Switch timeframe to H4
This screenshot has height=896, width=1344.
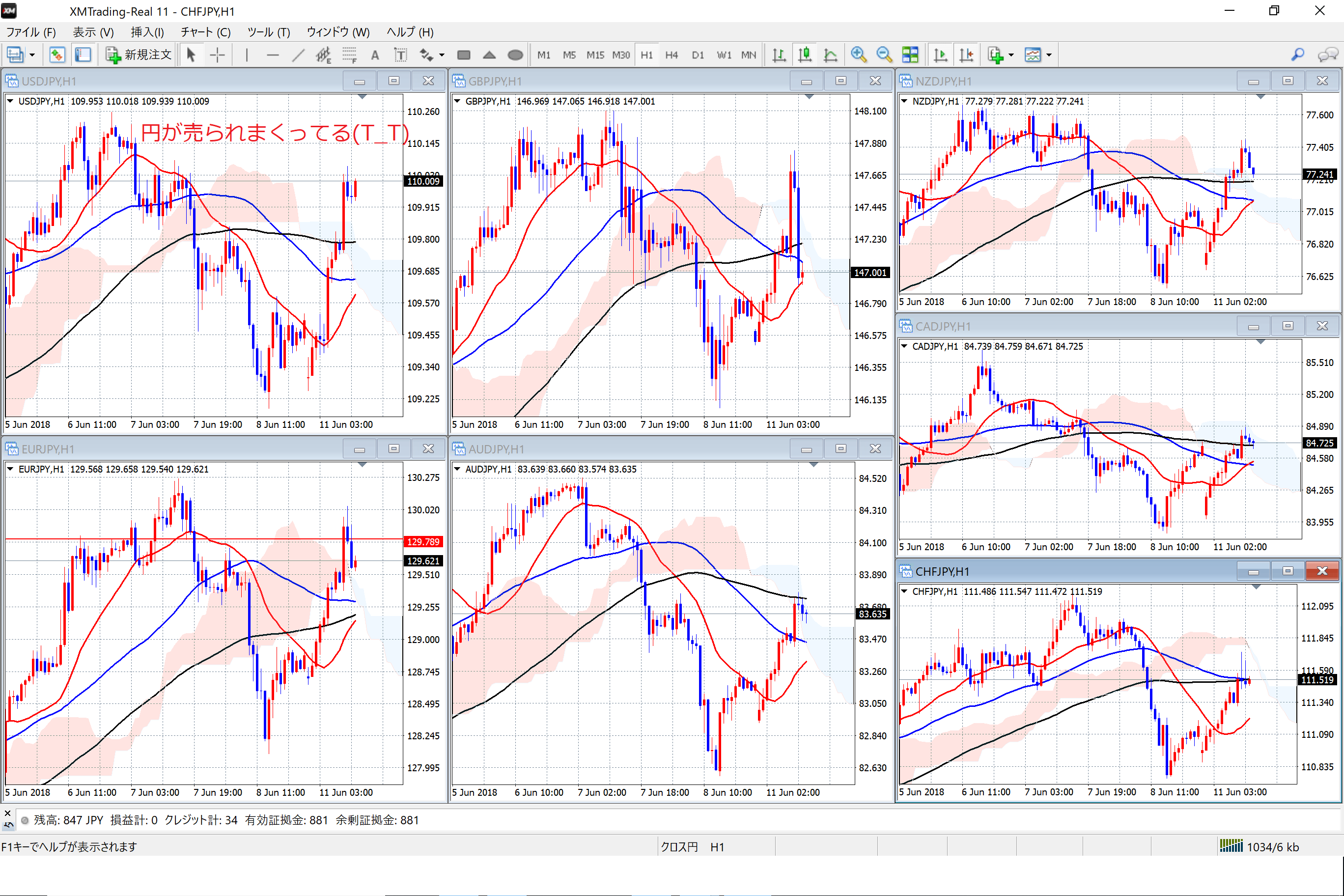pyautogui.click(x=672, y=55)
